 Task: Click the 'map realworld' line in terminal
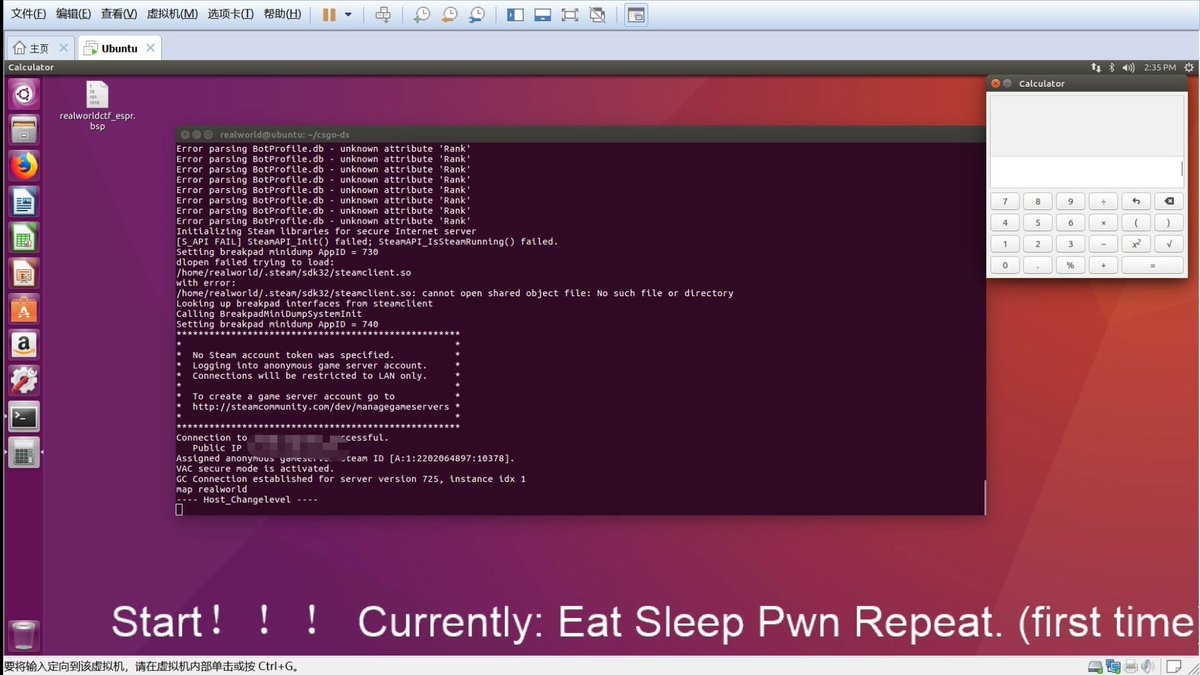[x=211, y=489]
